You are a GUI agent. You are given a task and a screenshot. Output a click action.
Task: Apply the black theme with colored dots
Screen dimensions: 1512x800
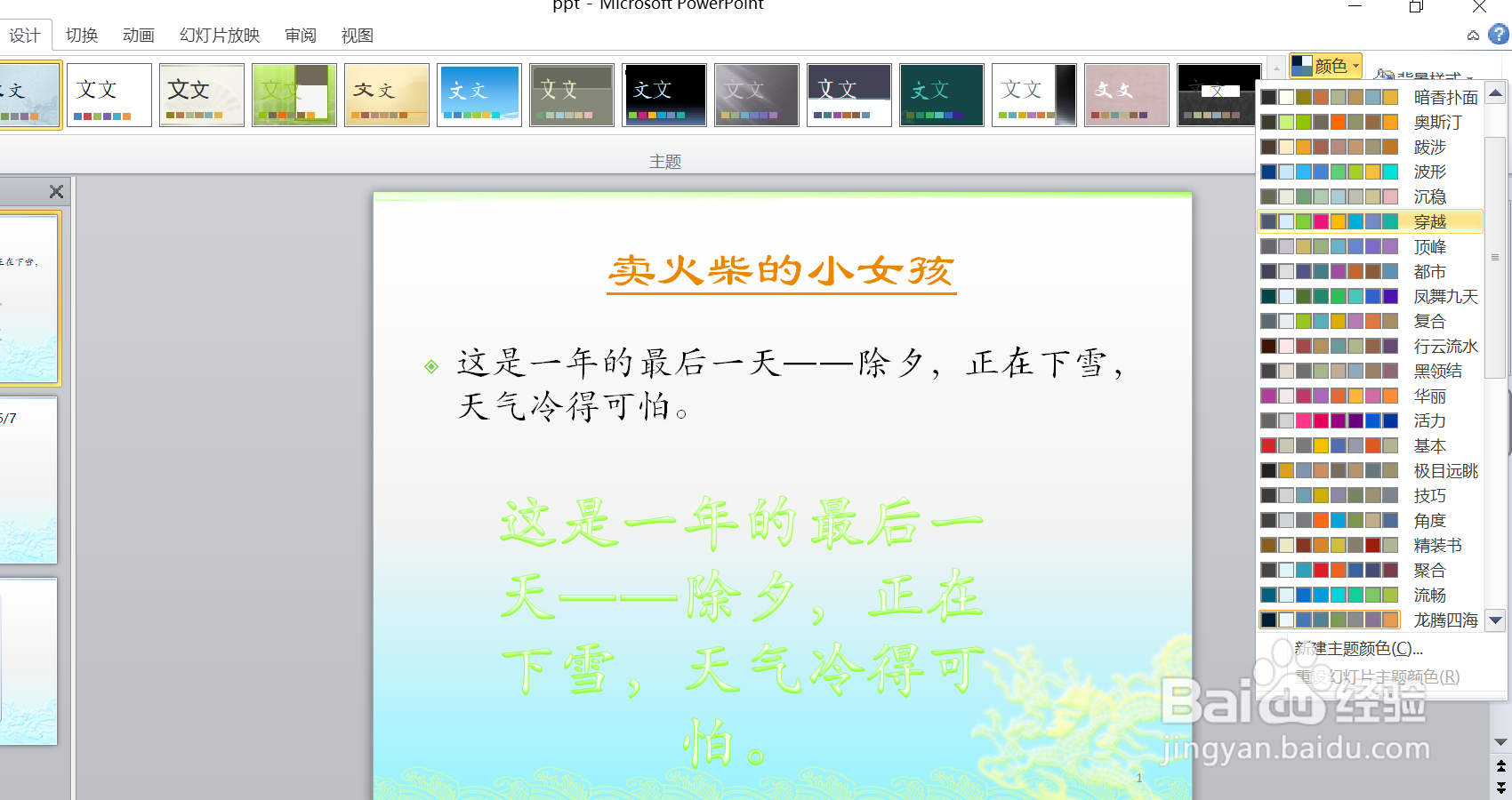[x=664, y=95]
